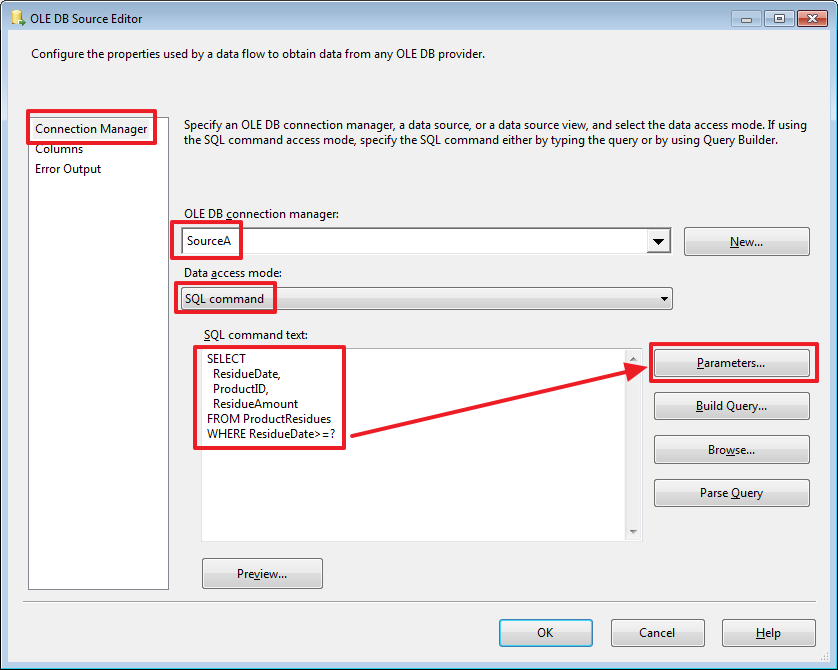Click the OLE DB Source Editor title bar icon
Viewport: 838px width, 670px height.
pos(17,18)
